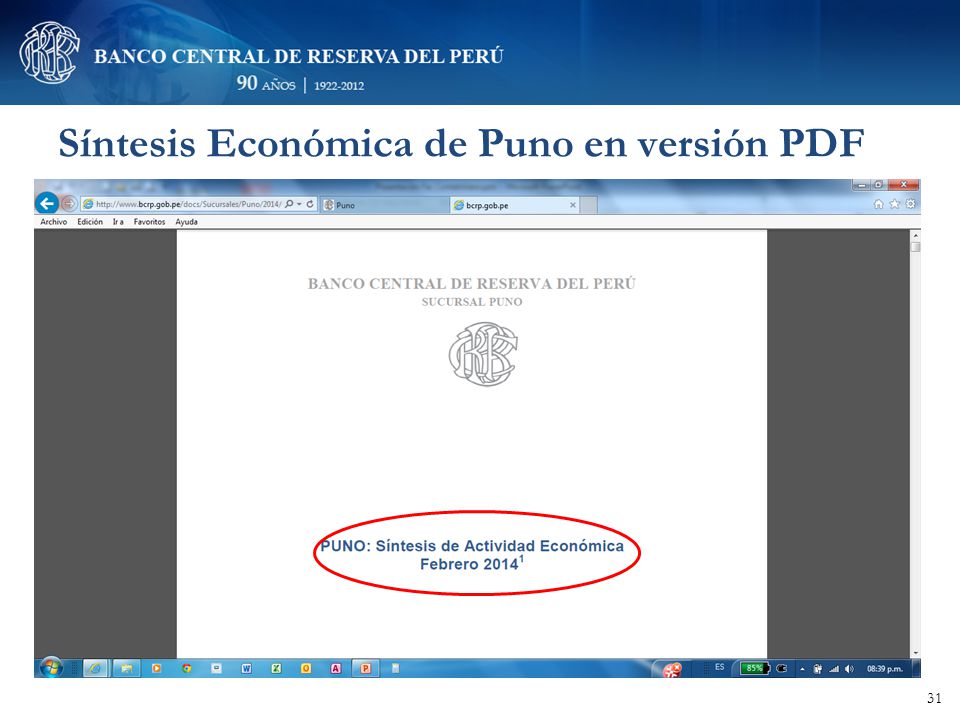Screen dimensions: 960x720
Task: Open the Edición menu
Action: (90, 222)
